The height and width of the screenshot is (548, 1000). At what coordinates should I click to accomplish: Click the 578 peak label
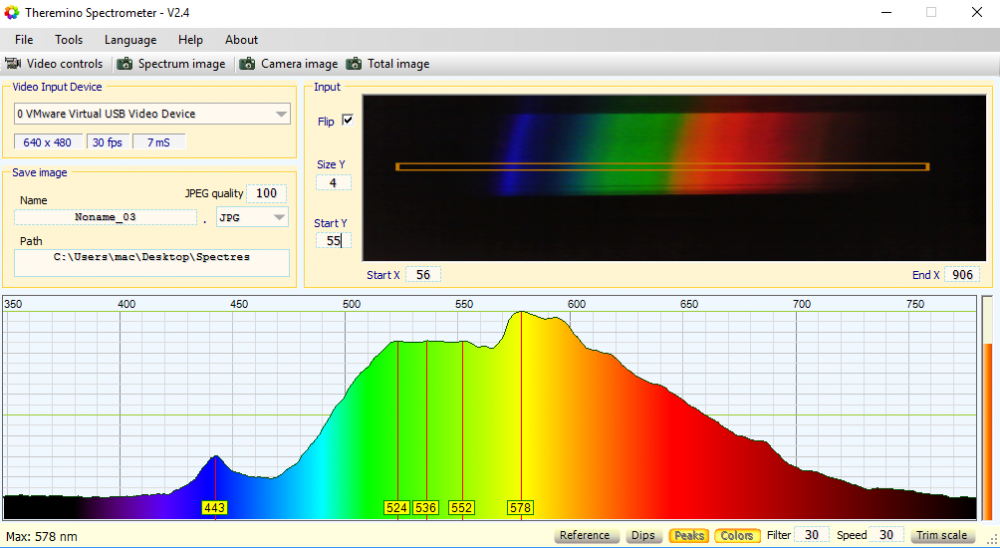(x=520, y=508)
